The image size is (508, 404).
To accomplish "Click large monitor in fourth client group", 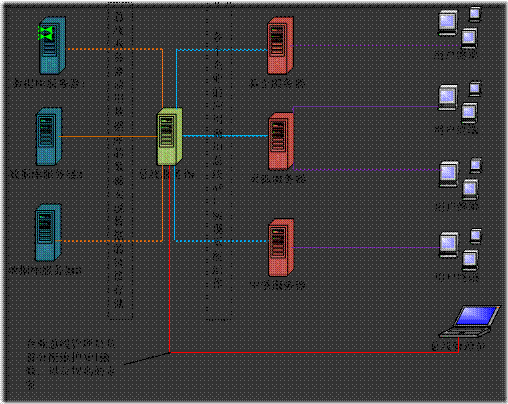I will point(449,245).
